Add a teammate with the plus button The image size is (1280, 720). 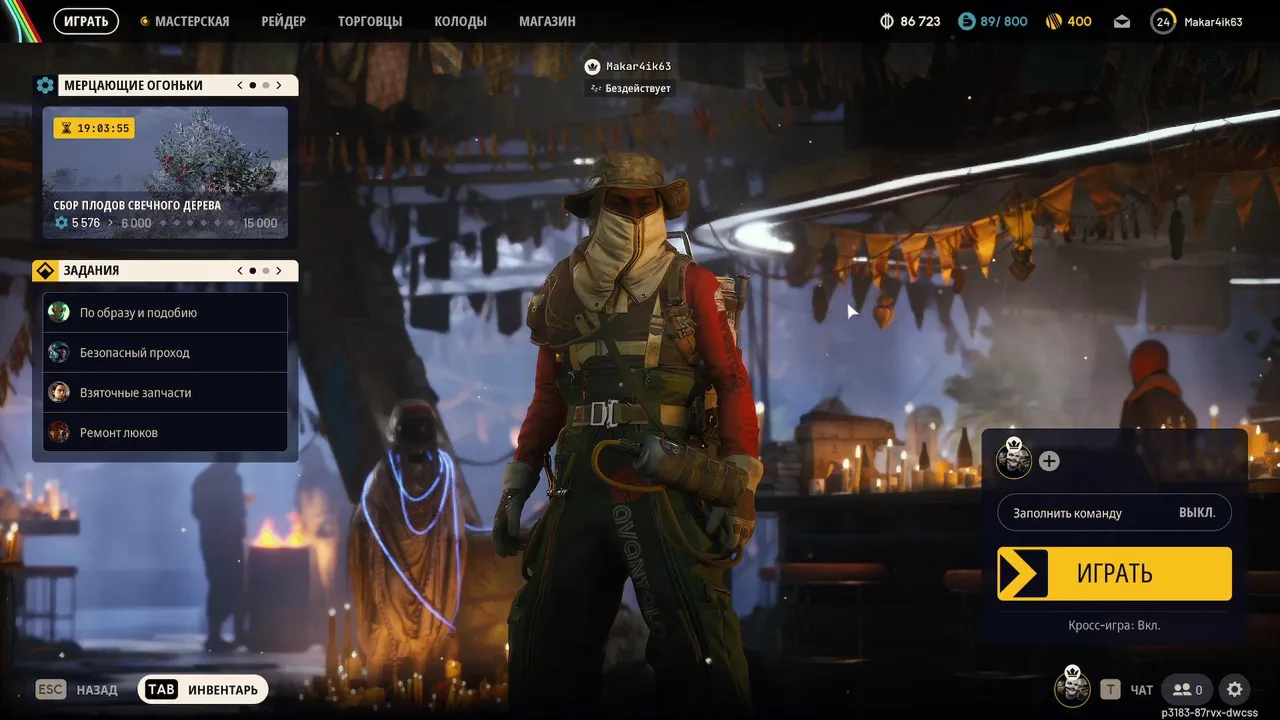tap(1049, 461)
